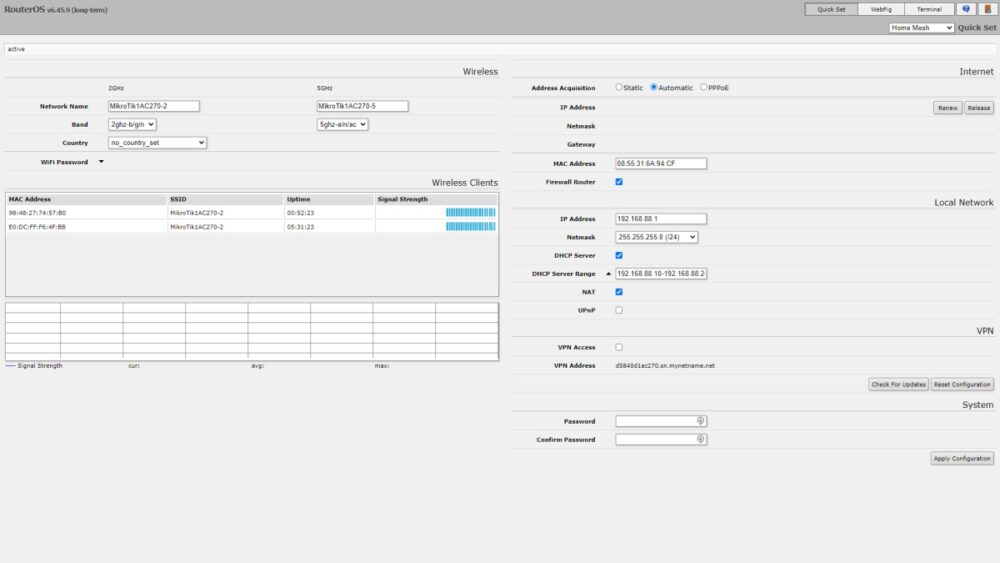Collapse DHCP Server Range with arrow
The height and width of the screenshot is (563, 1000).
(608, 274)
